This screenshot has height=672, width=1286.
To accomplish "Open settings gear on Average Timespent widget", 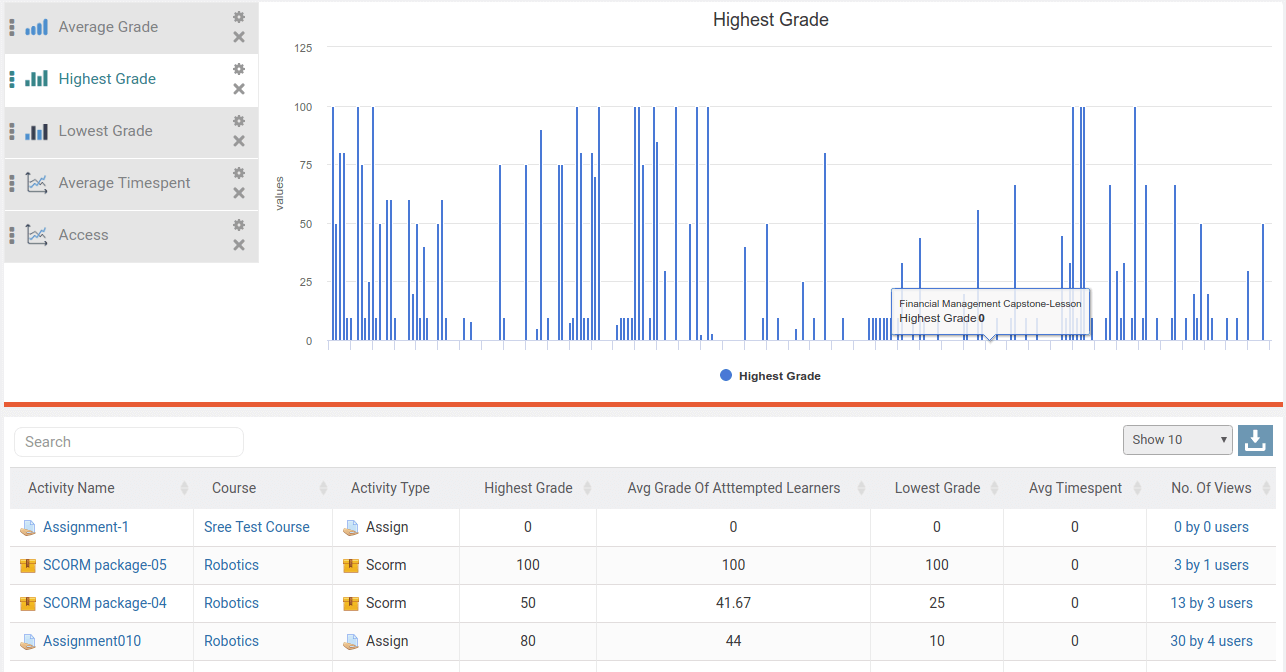I will (238, 172).
